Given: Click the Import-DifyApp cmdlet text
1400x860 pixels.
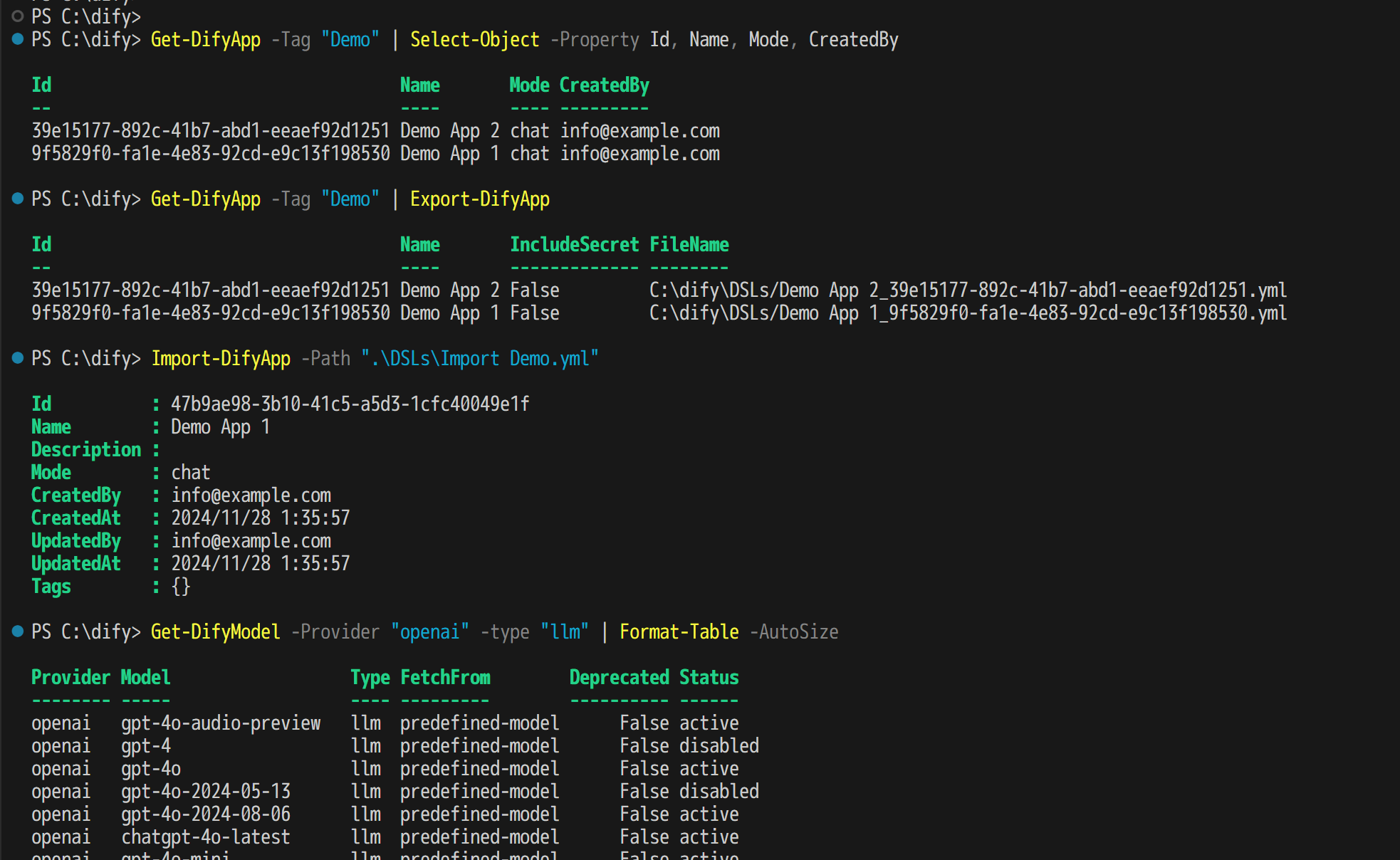Looking at the screenshot, I should 221,358.
